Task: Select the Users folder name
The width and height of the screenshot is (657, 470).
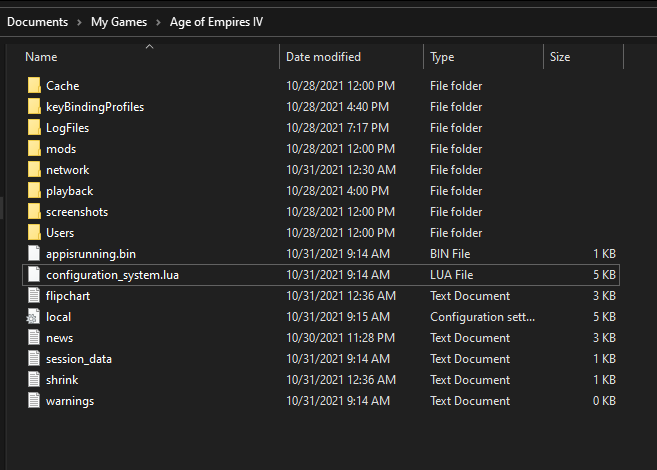Action: (x=60, y=233)
